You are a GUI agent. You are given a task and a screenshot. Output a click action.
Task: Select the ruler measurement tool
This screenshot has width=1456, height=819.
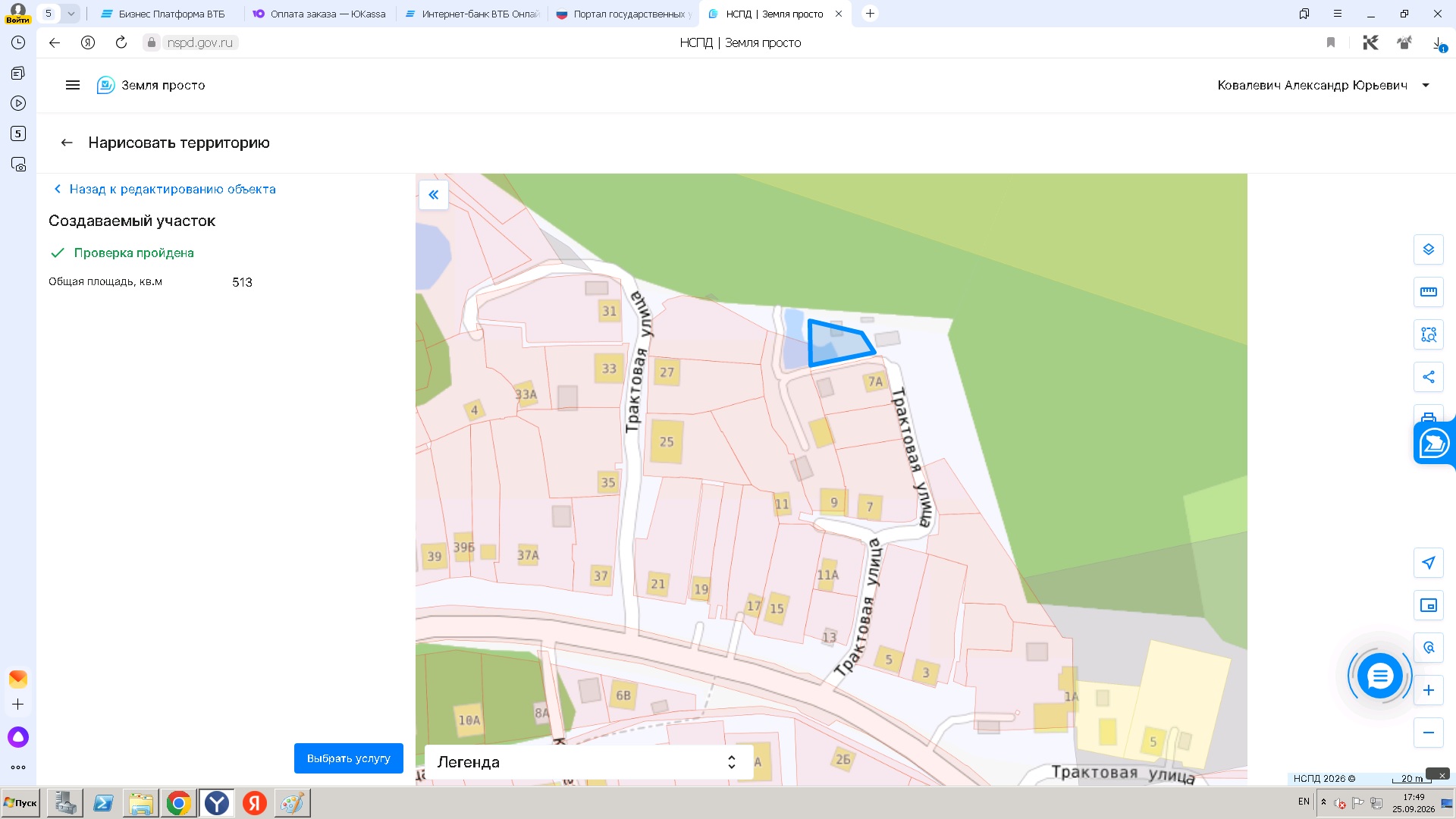pyautogui.click(x=1428, y=292)
